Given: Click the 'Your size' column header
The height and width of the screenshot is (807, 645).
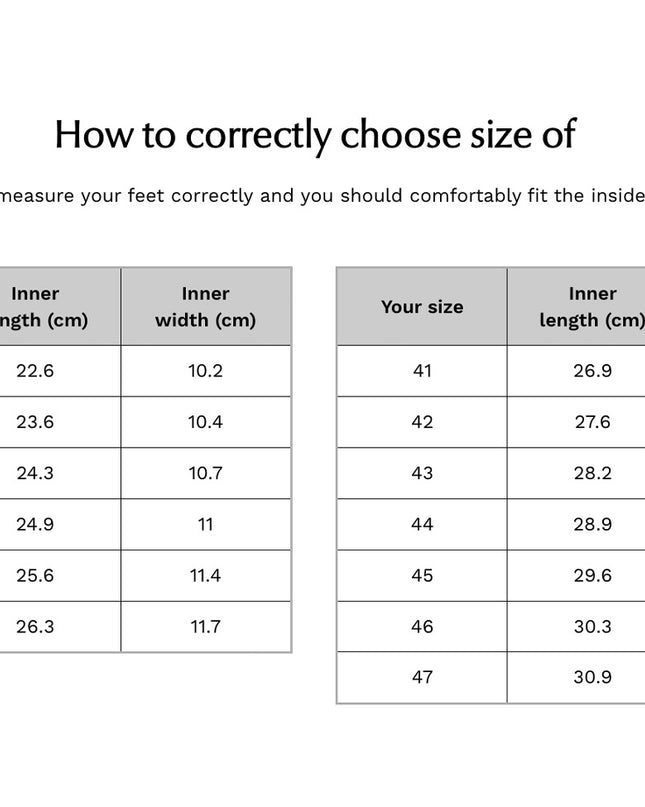Looking at the screenshot, I should coord(422,307).
